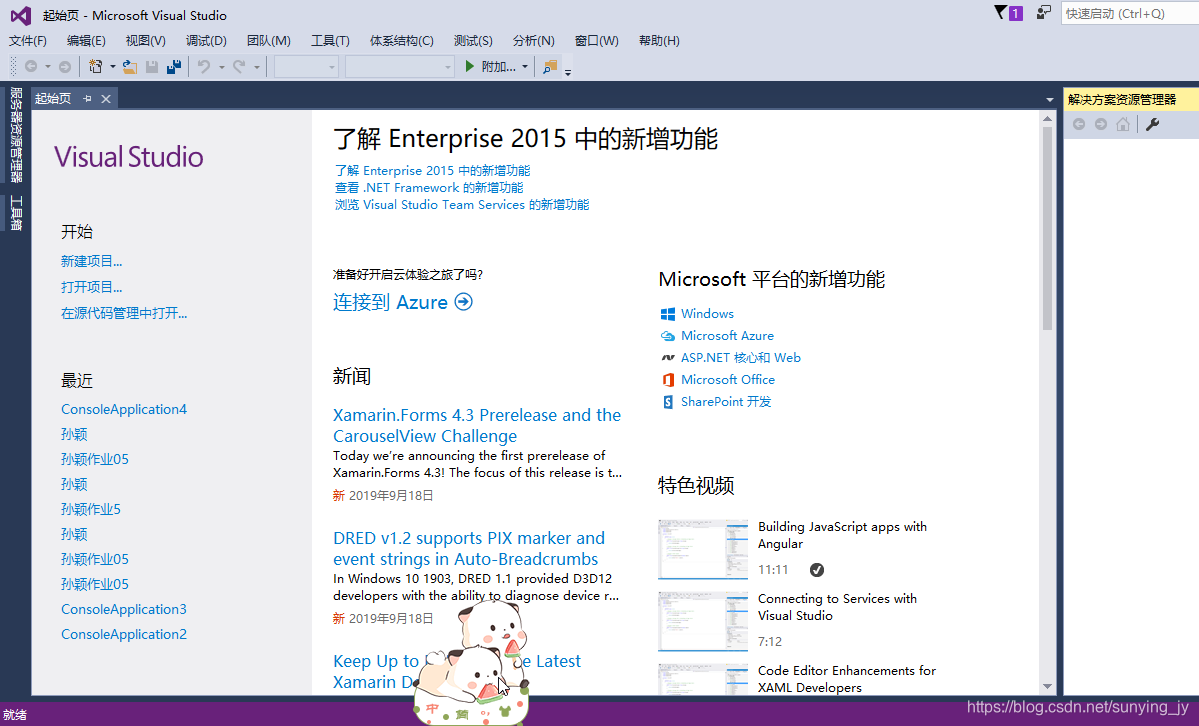This screenshot has width=1199, height=726.
Task: Click the 打开项目... link
Action: (92, 288)
